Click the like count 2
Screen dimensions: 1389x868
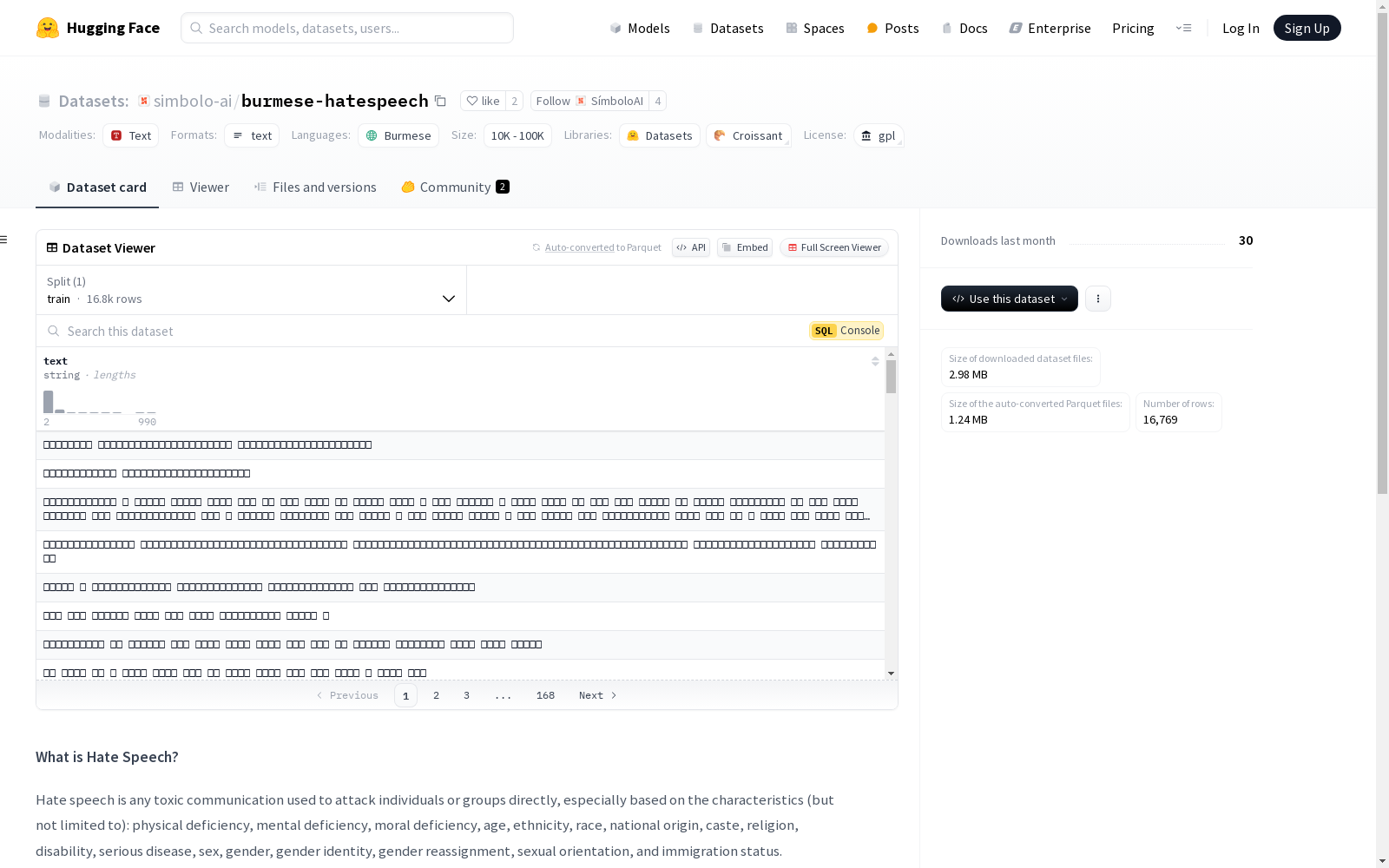pyautogui.click(x=514, y=101)
